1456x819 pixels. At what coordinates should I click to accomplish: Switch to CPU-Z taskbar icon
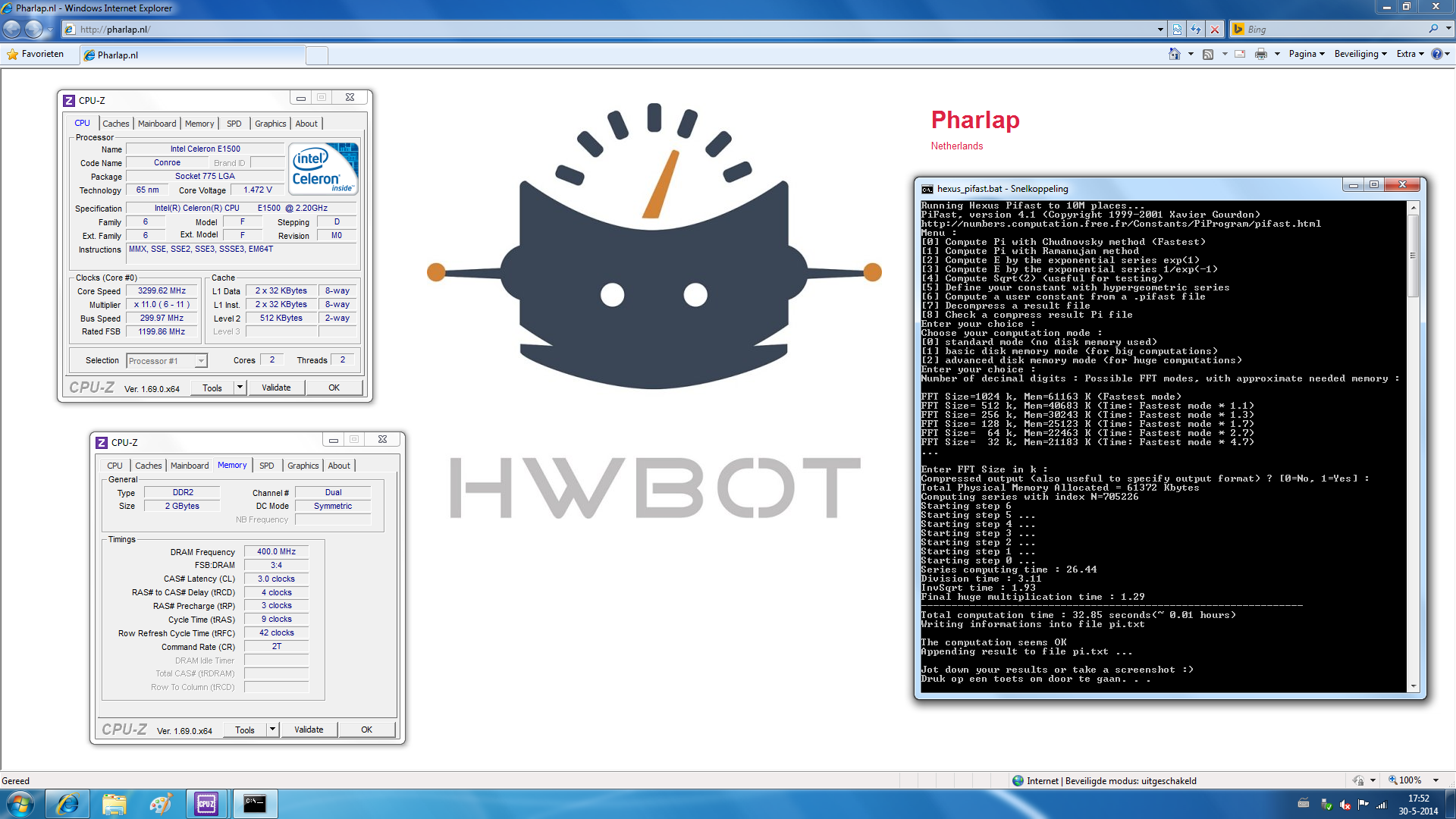tap(206, 804)
